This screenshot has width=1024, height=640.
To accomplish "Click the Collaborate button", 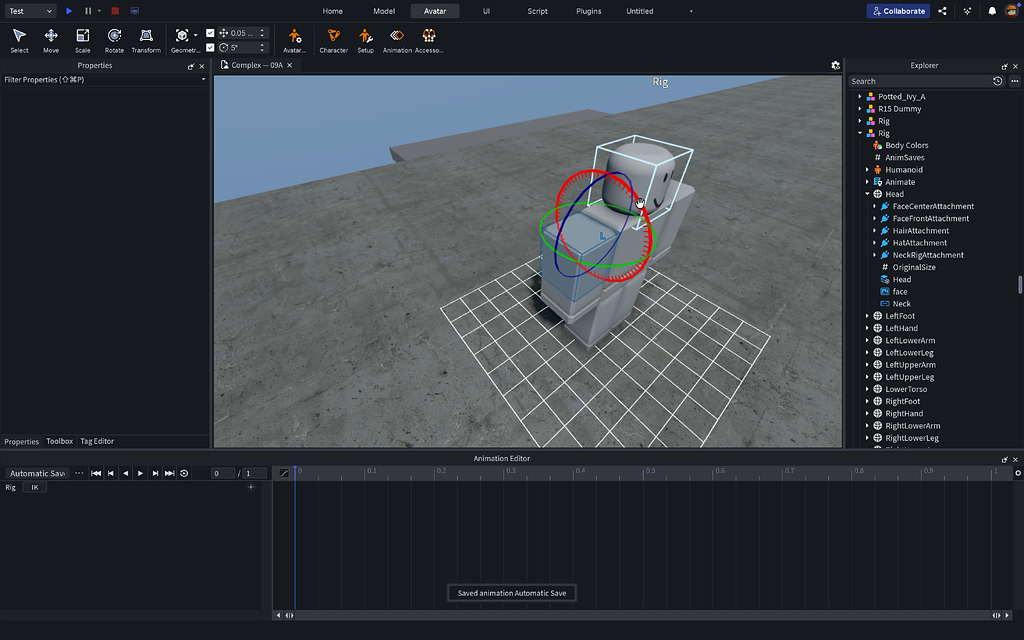I will tap(898, 11).
